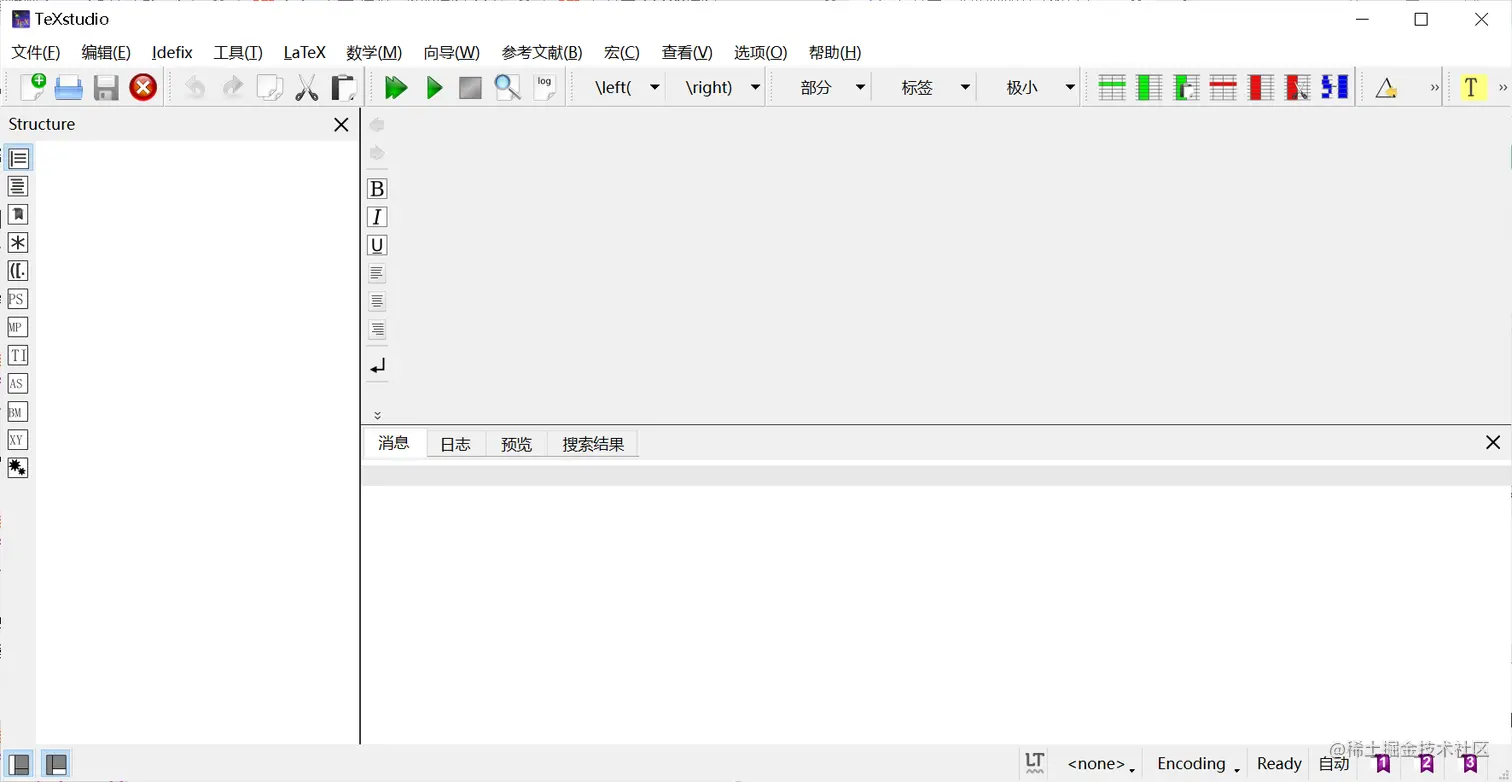Image resolution: width=1512 pixels, height=782 pixels.
Task: Align table columns with blue icon
Action: 1334,88
